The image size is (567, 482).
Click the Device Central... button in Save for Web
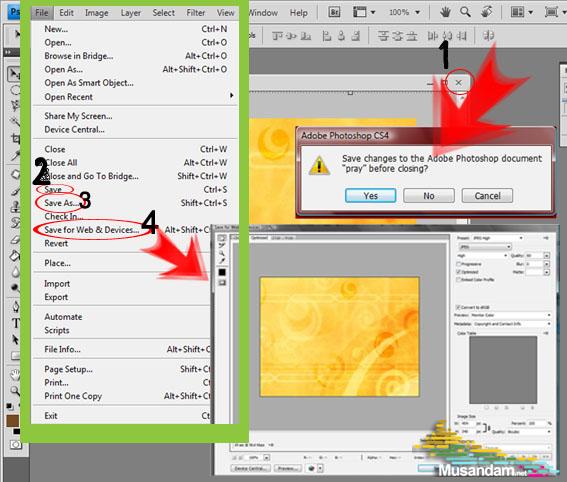[251, 468]
